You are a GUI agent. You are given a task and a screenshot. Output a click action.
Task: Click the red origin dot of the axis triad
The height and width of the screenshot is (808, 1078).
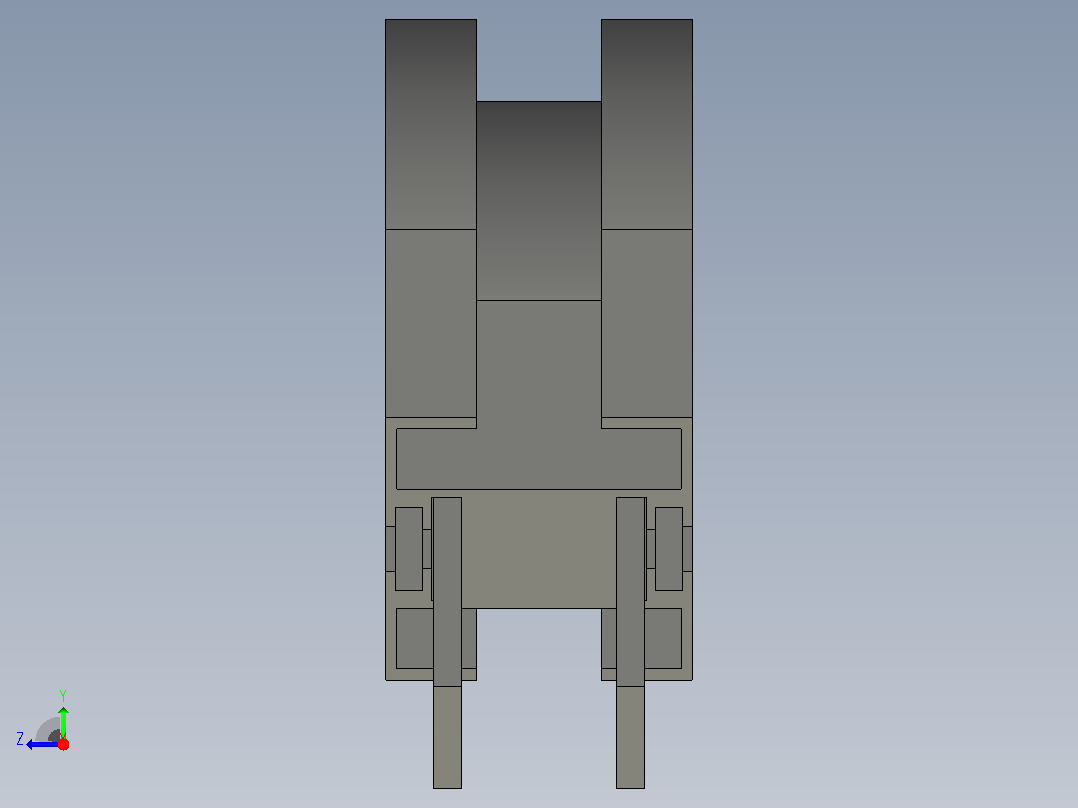click(63, 744)
